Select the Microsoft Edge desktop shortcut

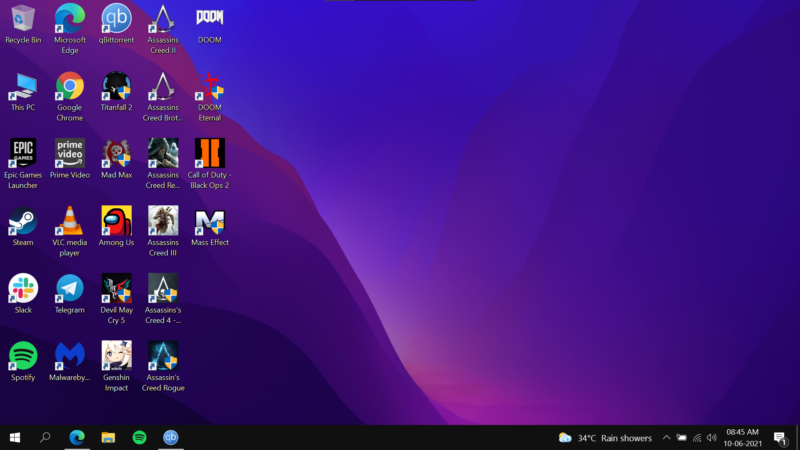pos(70,29)
